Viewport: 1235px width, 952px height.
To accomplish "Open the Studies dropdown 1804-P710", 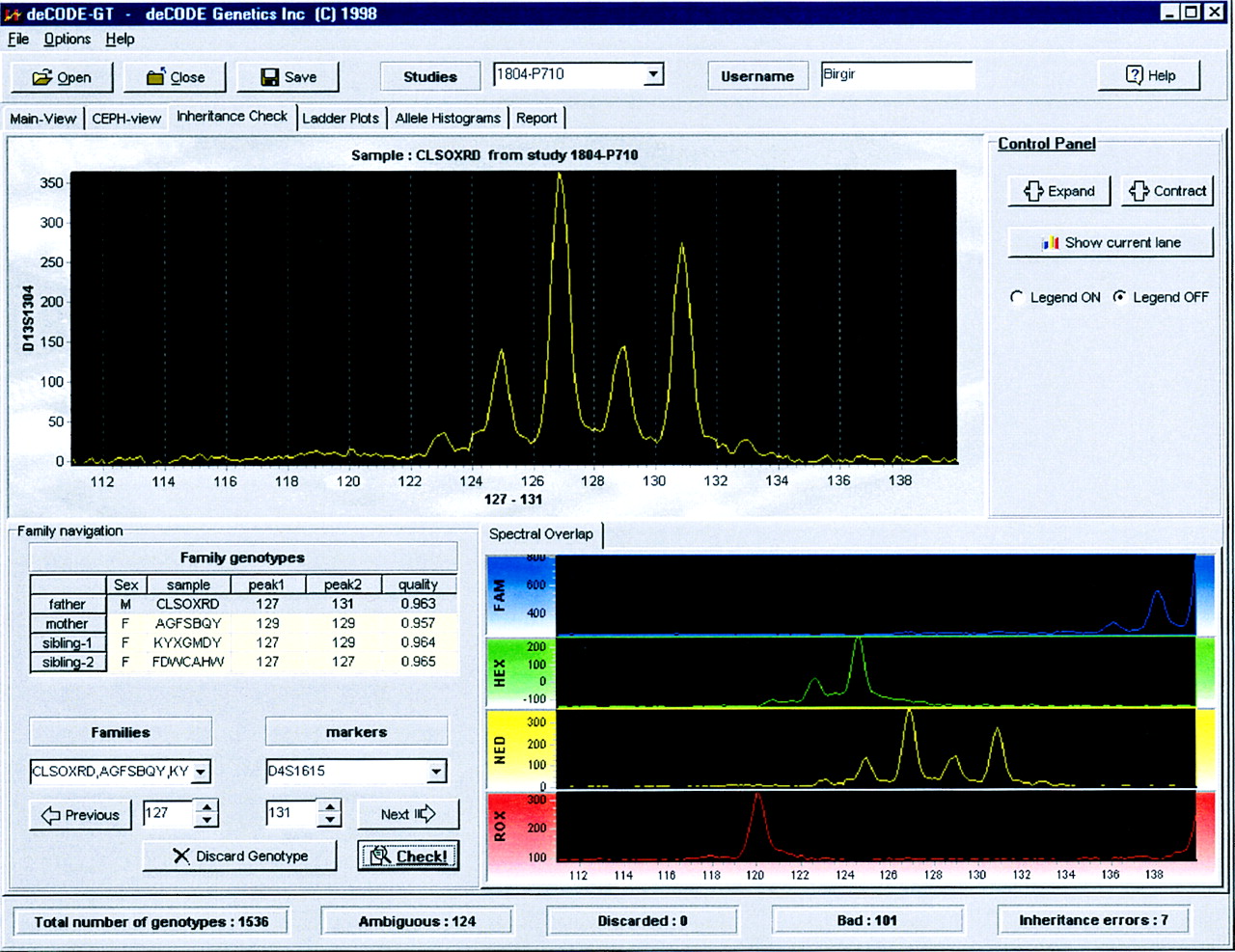I will point(654,74).
